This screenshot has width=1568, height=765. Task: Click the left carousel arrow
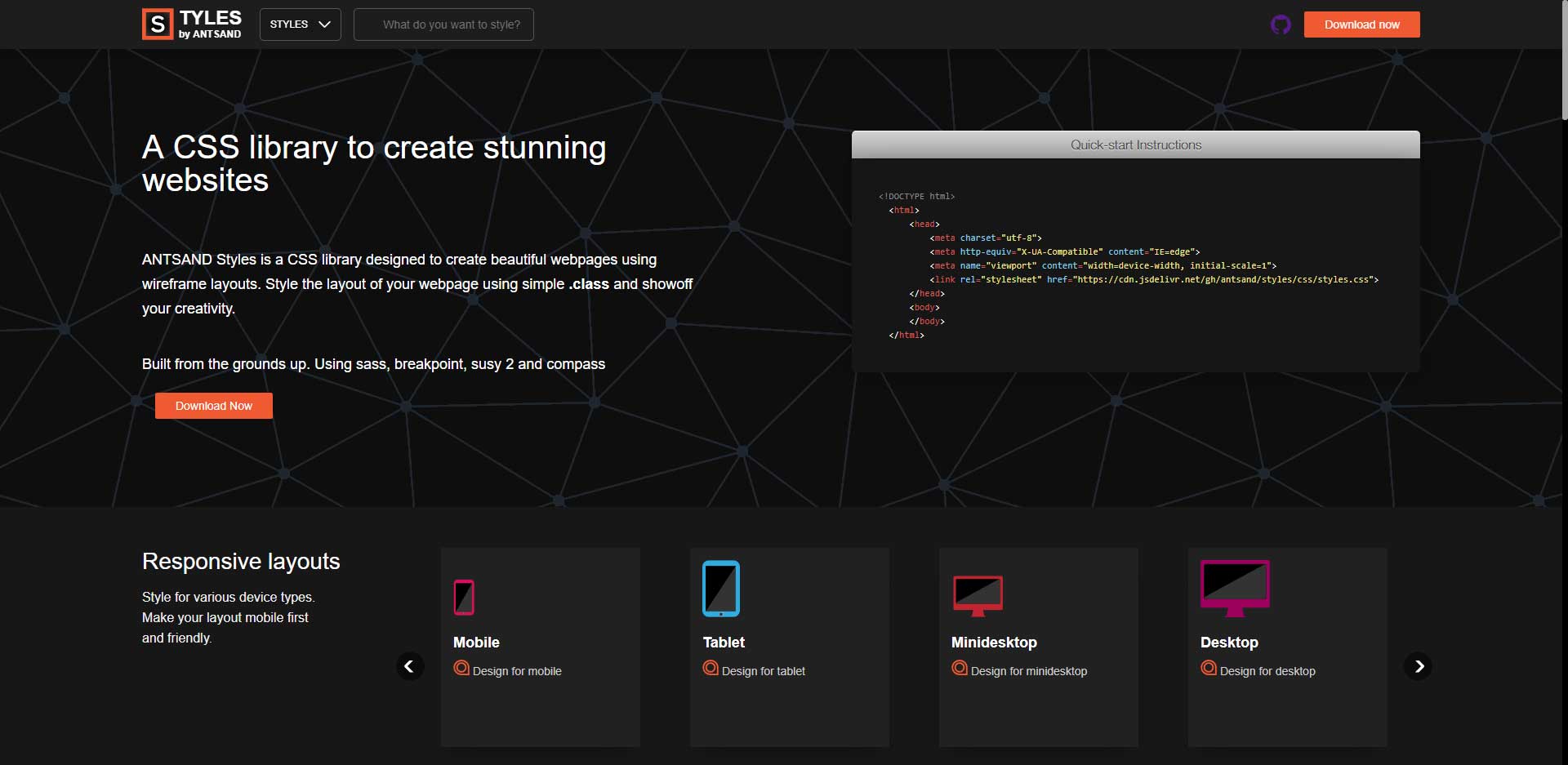coord(410,666)
